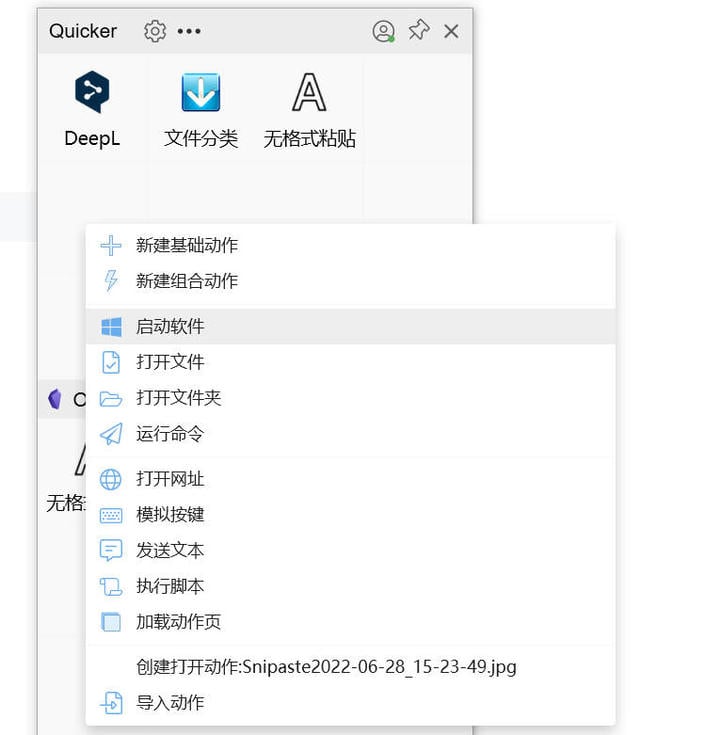720x735 pixels.
Task: Open the DeepL action icon
Action: click(92, 92)
